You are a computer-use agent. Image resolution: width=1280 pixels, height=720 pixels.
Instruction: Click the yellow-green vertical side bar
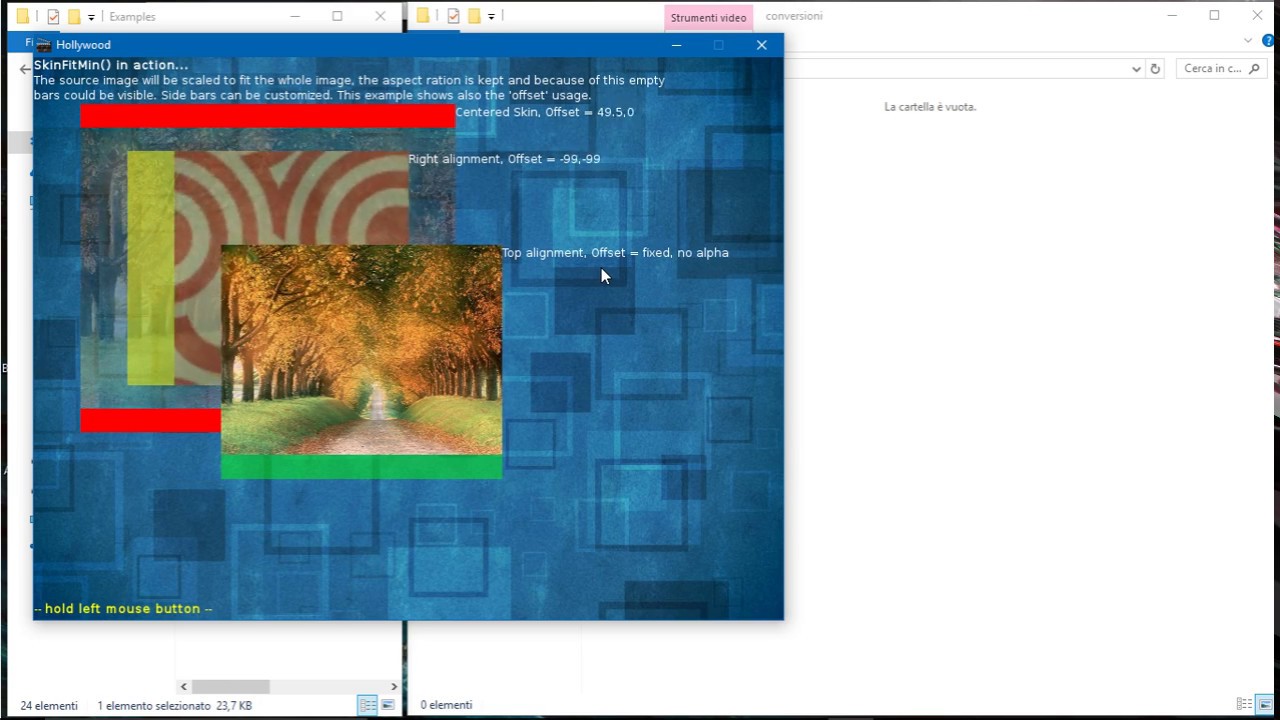coord(150,268)
